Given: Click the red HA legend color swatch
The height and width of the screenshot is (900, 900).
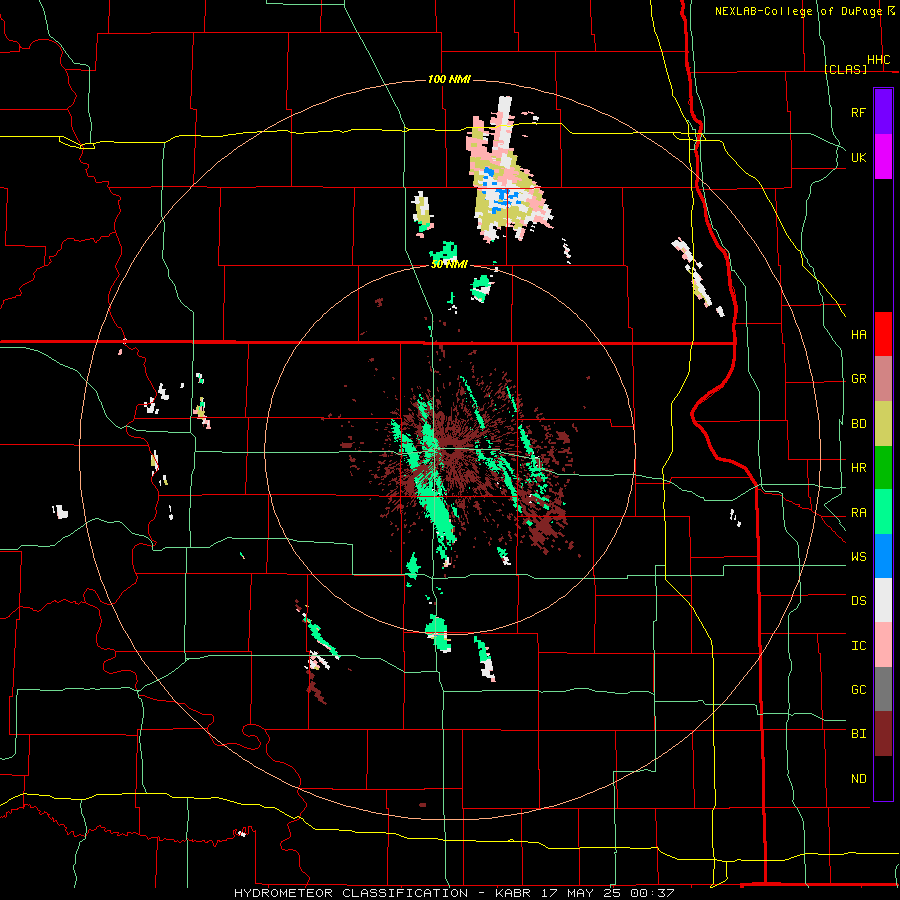Looking at the screenshot, I should 883,334.
